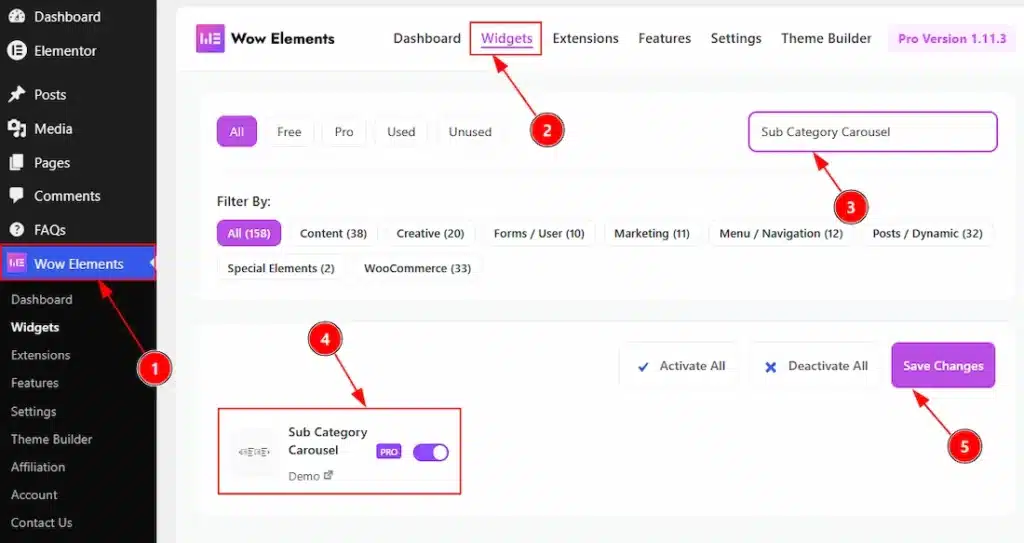Click the Activate All button
The width and height of the screenshot is (1024, 543).
680,366
